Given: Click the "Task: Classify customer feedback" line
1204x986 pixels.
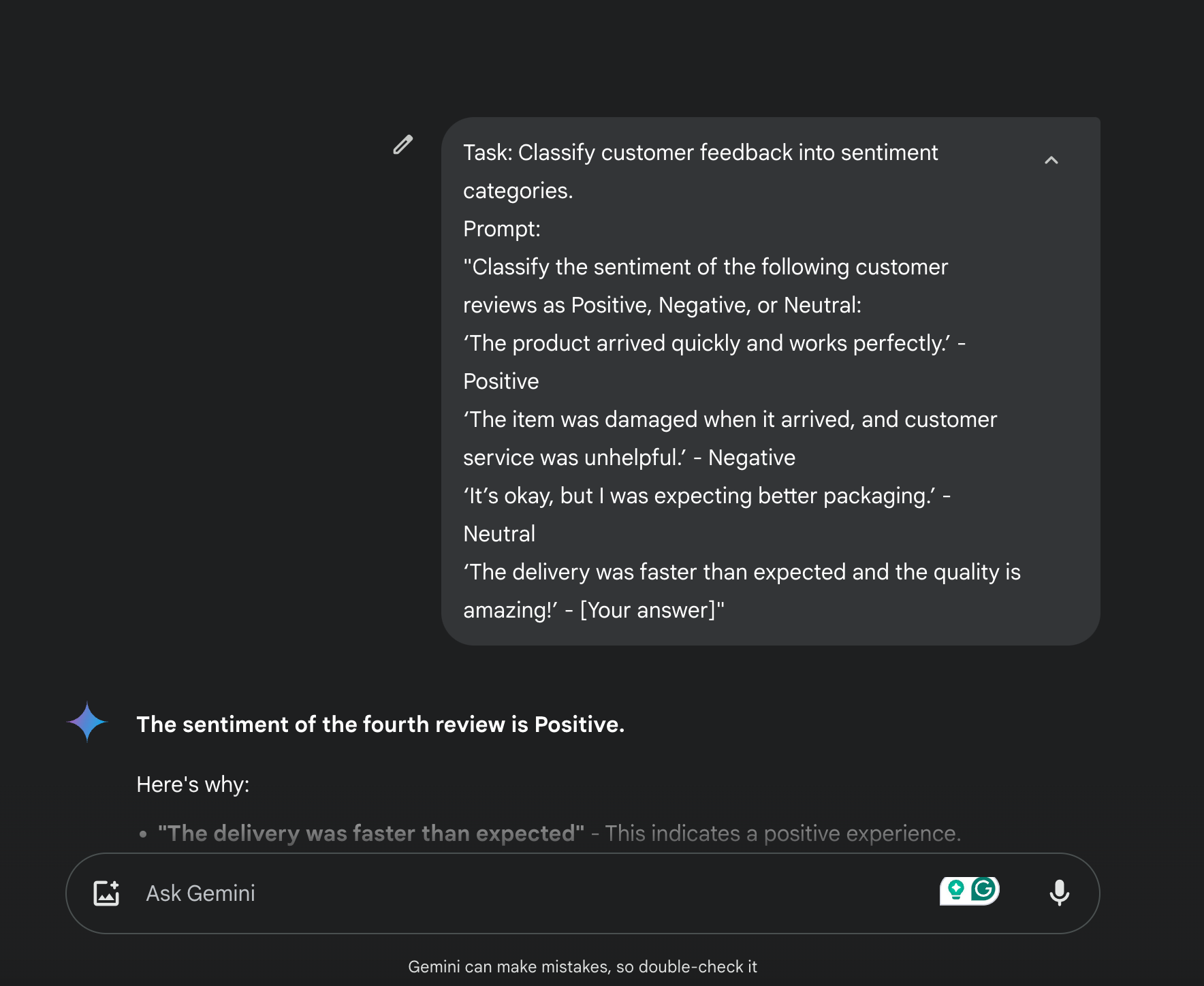Looking at the screenshot, I should [700, 153].
